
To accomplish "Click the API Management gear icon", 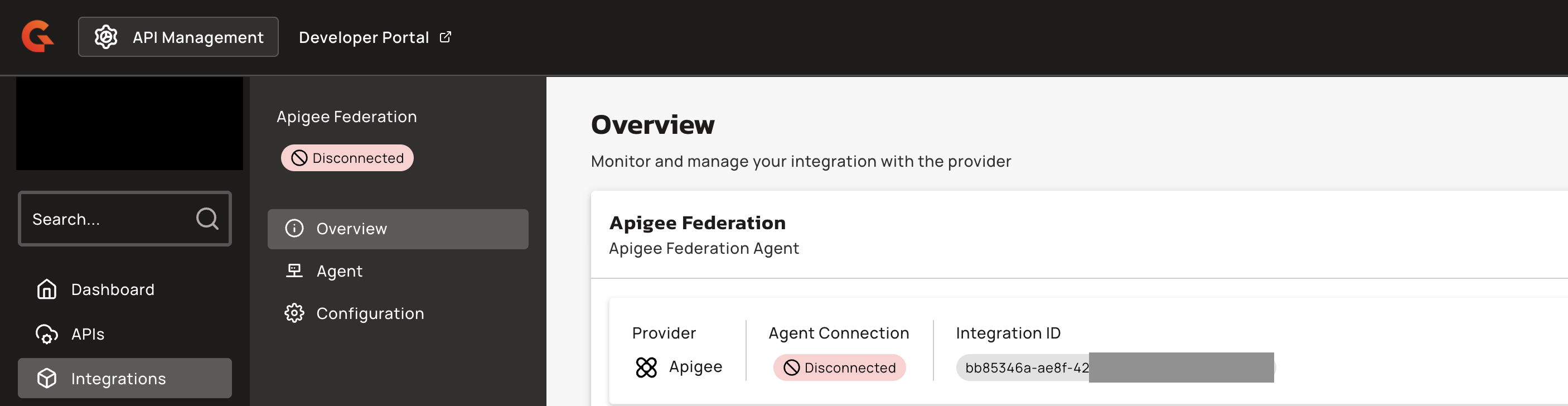I will coord(106,37).
